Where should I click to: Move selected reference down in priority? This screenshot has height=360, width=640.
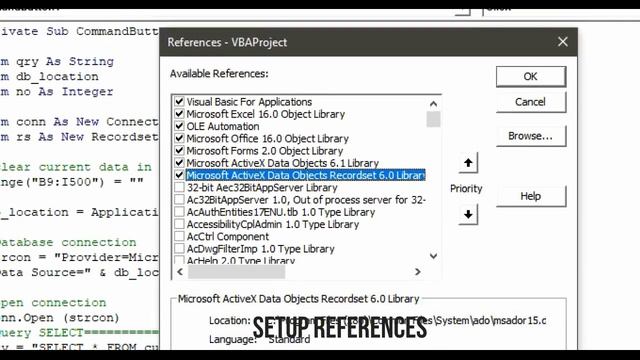click(468, 214)
